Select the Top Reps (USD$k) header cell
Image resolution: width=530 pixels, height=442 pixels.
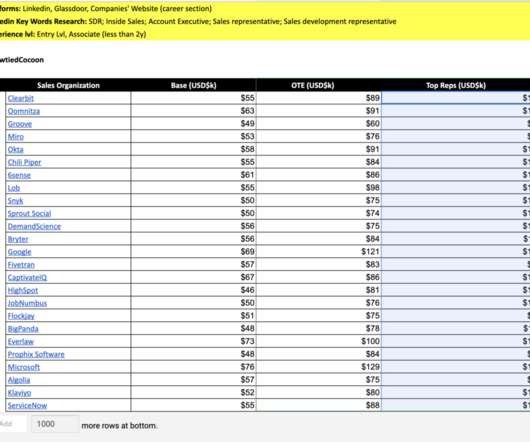tap(456, 85)
